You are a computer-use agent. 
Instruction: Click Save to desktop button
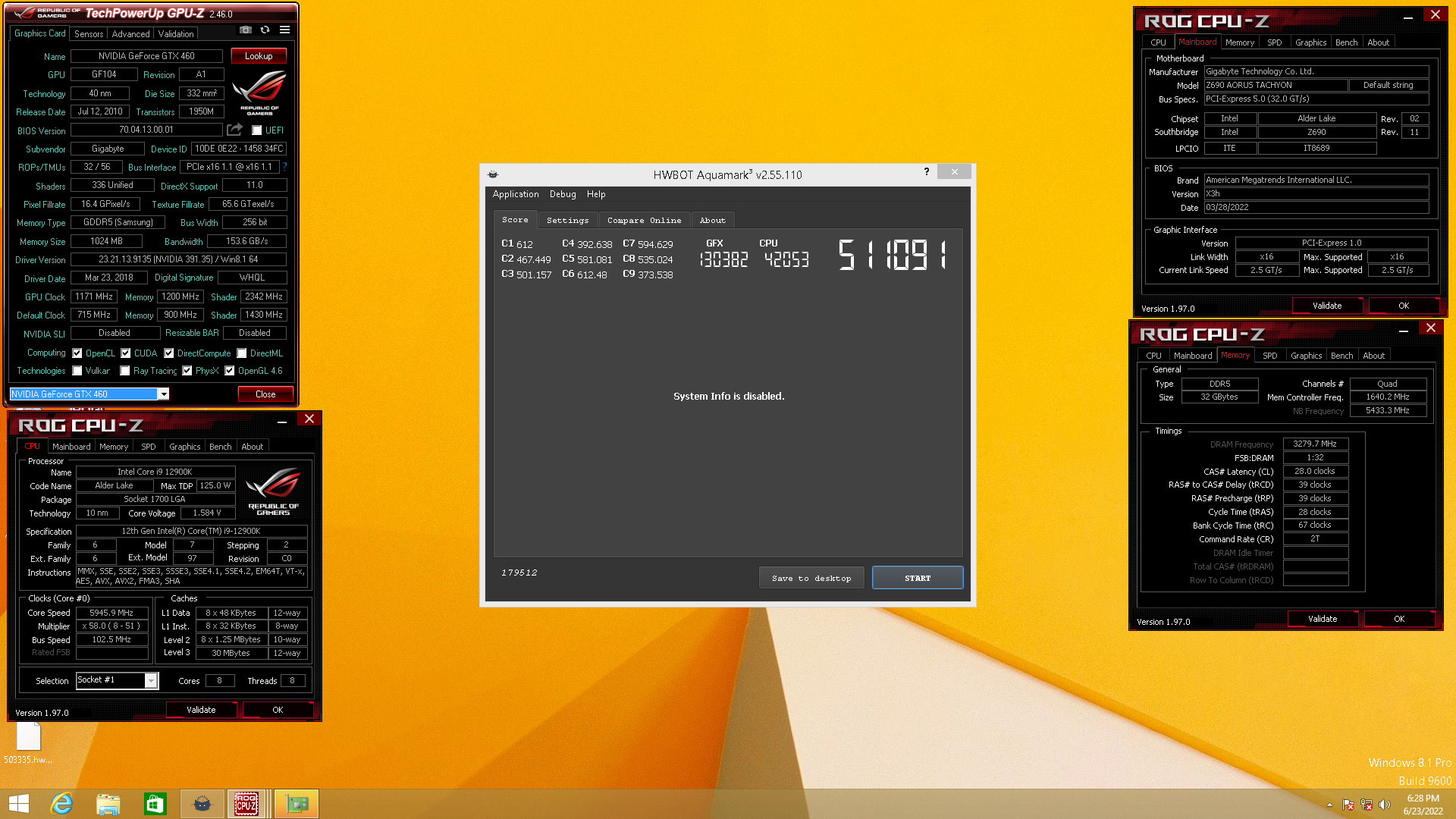point(811,578)
